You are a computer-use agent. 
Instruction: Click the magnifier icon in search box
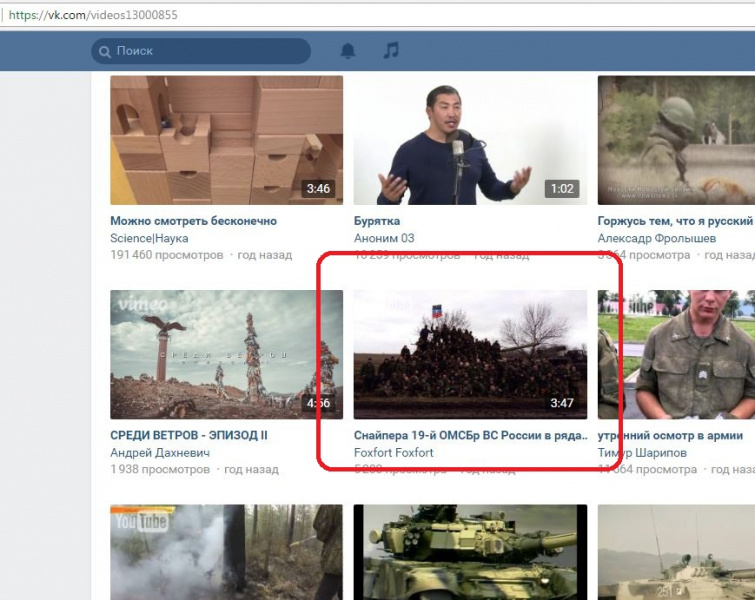[103, 51]
